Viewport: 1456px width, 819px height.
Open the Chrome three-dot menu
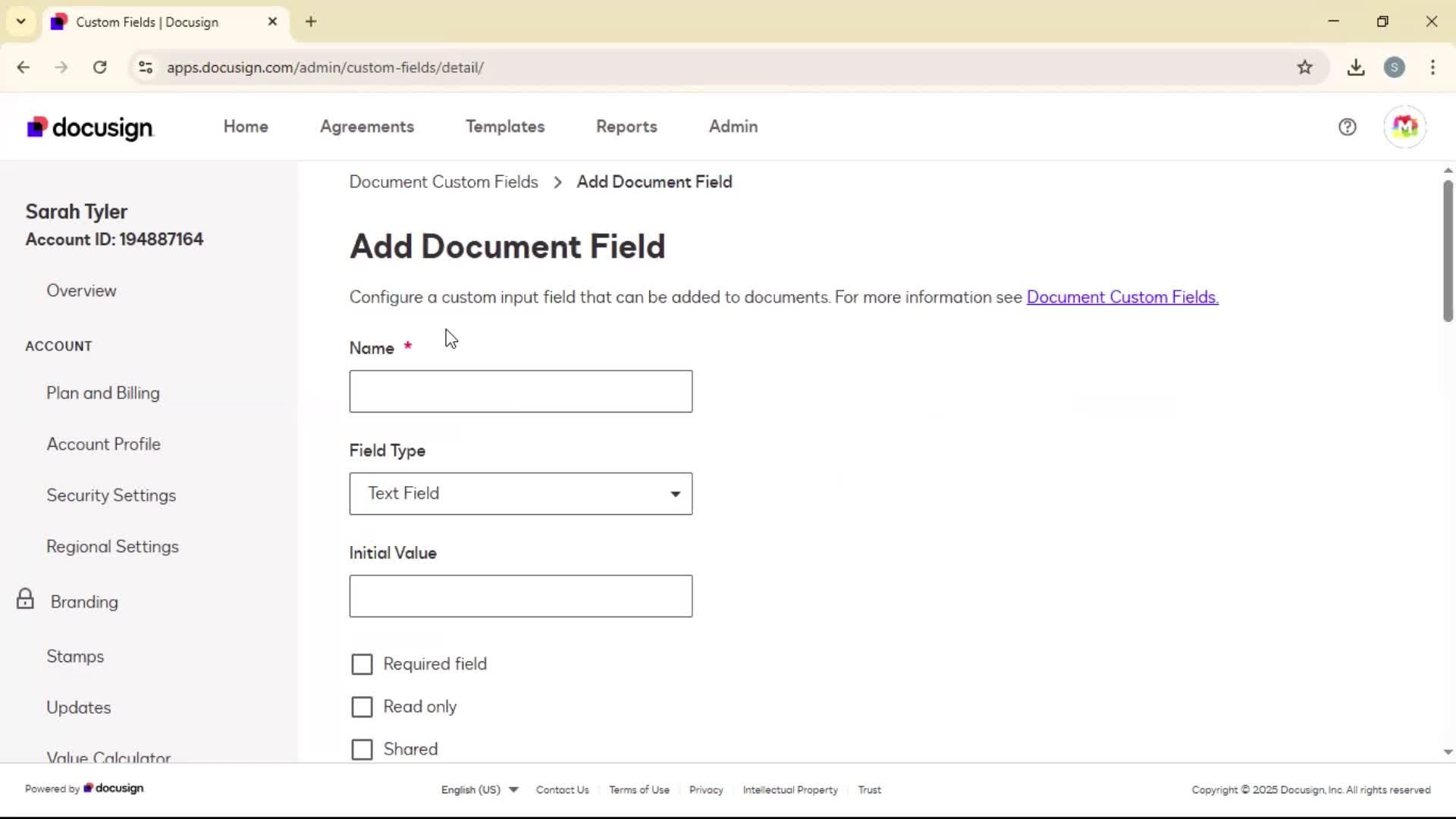click(1432, 67)
